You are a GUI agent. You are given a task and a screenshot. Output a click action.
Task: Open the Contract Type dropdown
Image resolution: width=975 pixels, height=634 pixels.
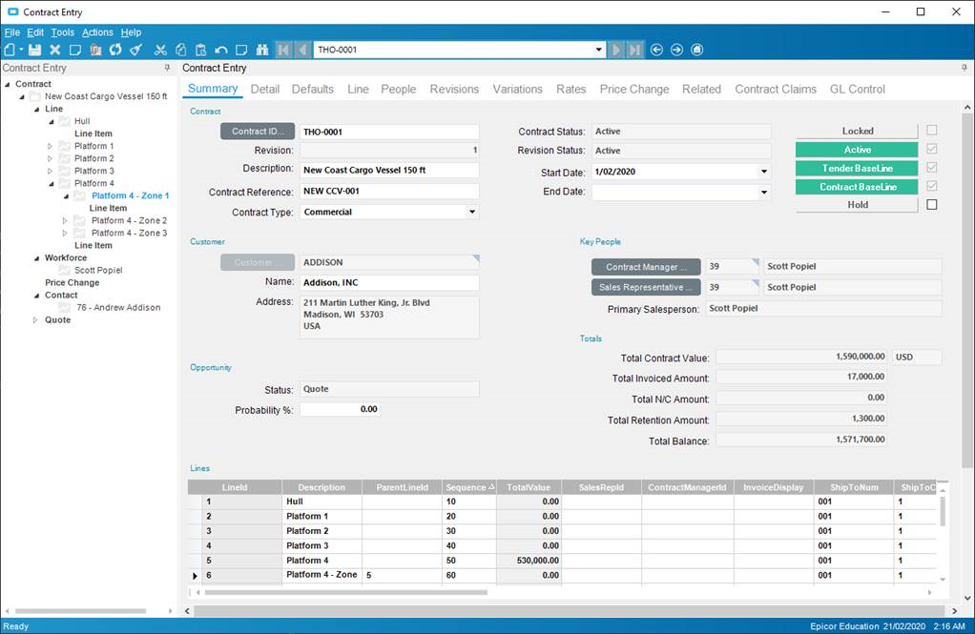tap(473, 212)
